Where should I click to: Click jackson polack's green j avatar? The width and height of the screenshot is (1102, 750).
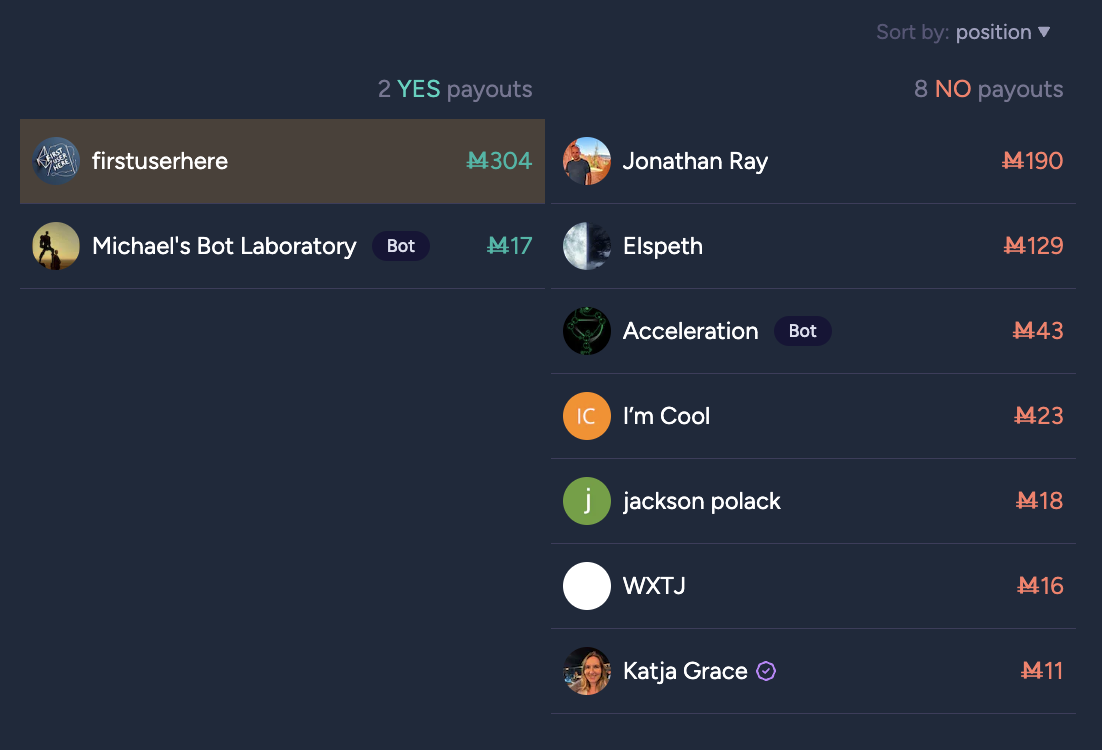(x=587, y=501)
